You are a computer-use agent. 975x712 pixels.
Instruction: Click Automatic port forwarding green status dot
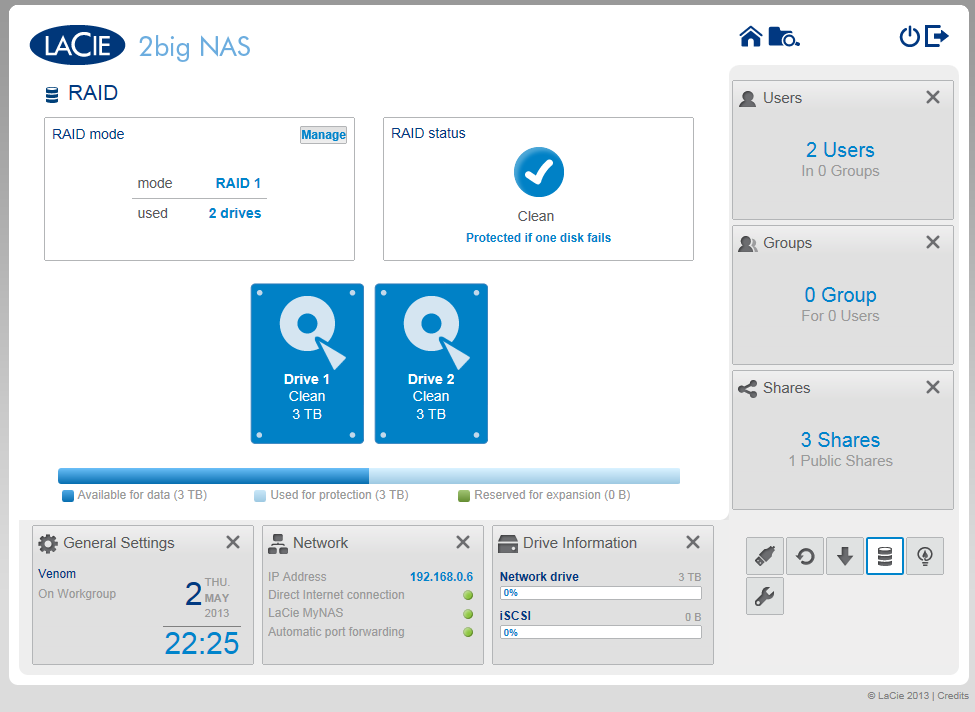point(468,632)
